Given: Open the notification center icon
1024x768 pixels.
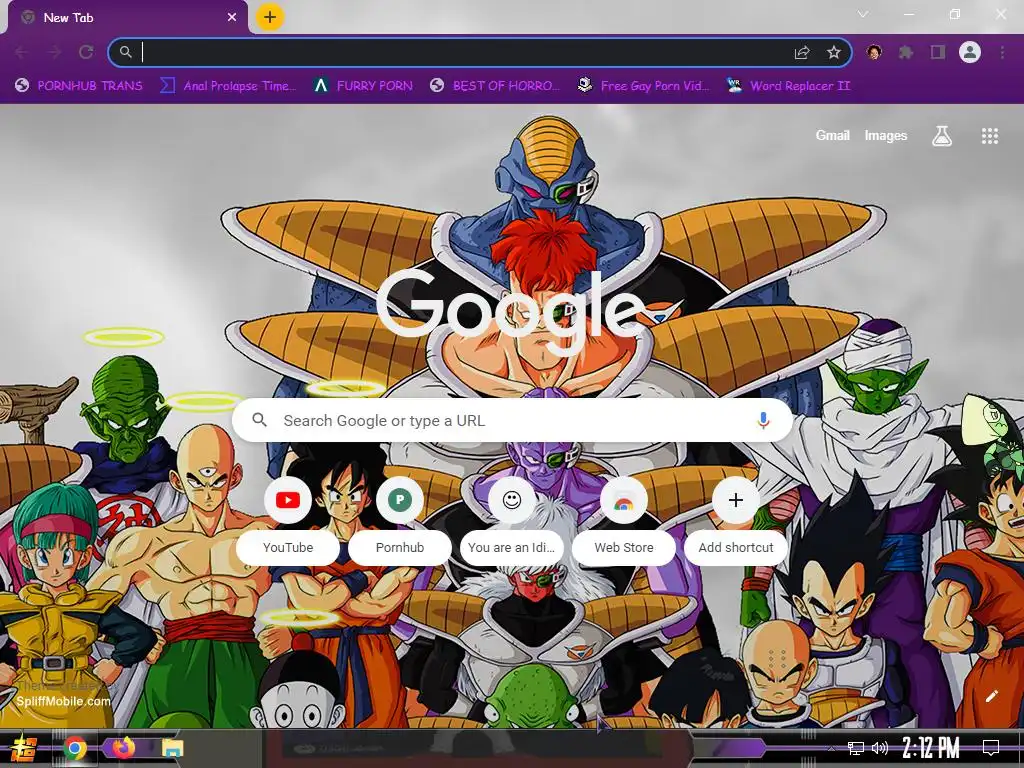Looking at the screenshot, I should coord(991,748).
